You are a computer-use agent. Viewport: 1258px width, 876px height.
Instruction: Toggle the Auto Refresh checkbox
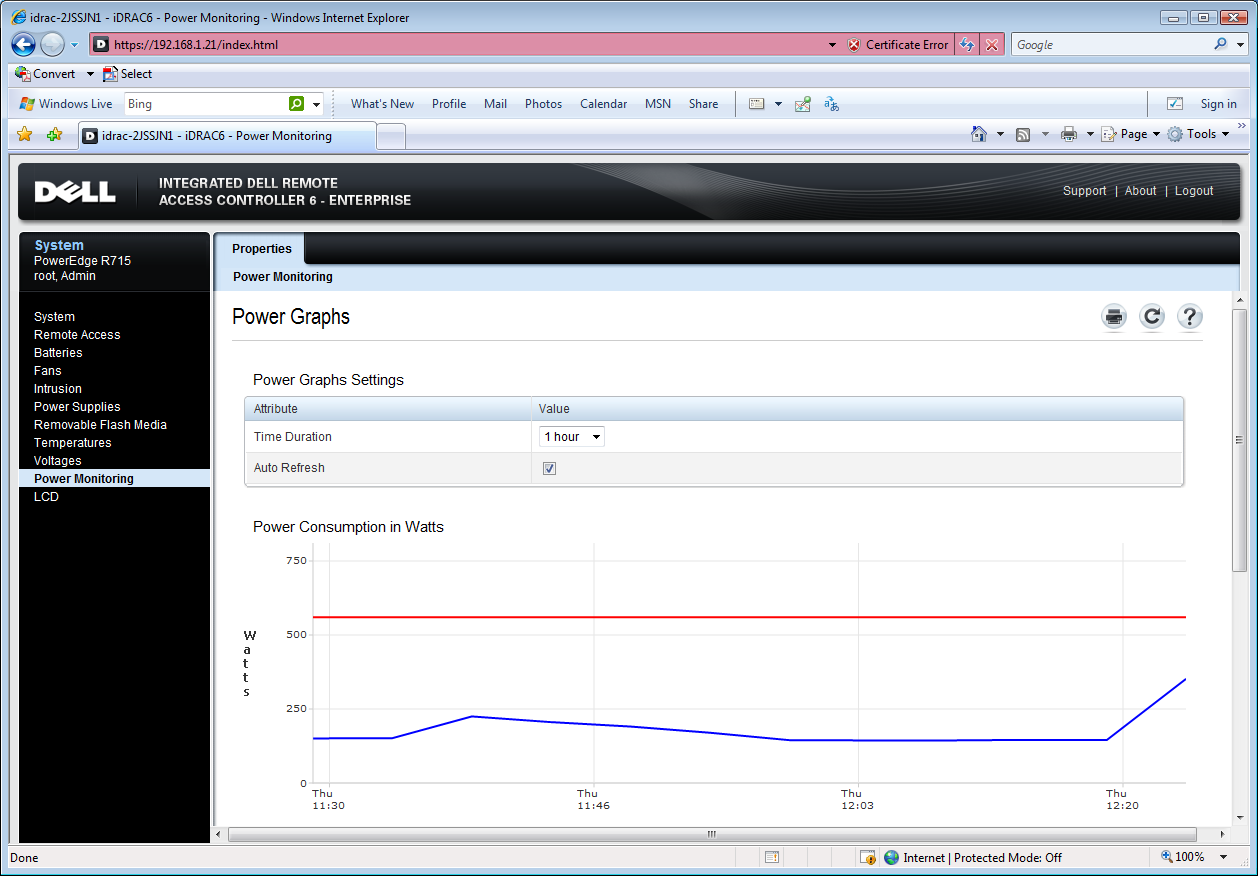[549, 468]
